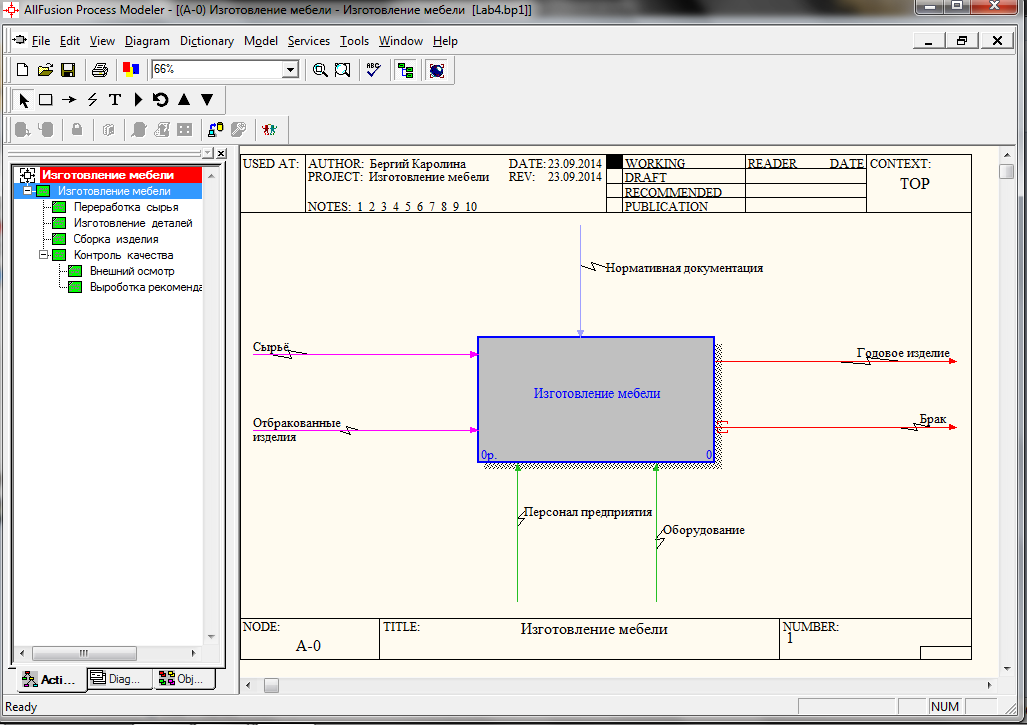Switch to the Objects tab
Viewport: 1027px width, 725px height.
[185, 679]
